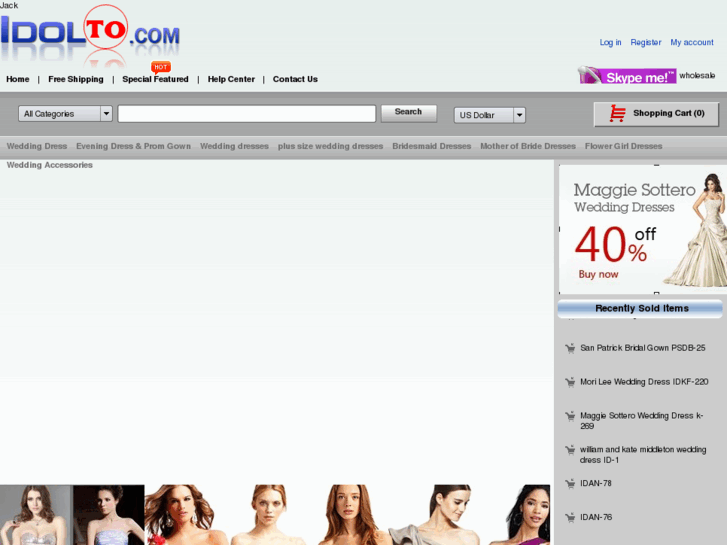Select Flower Girl Dresses category
This screenshot has height=545, width=727.
624,146
